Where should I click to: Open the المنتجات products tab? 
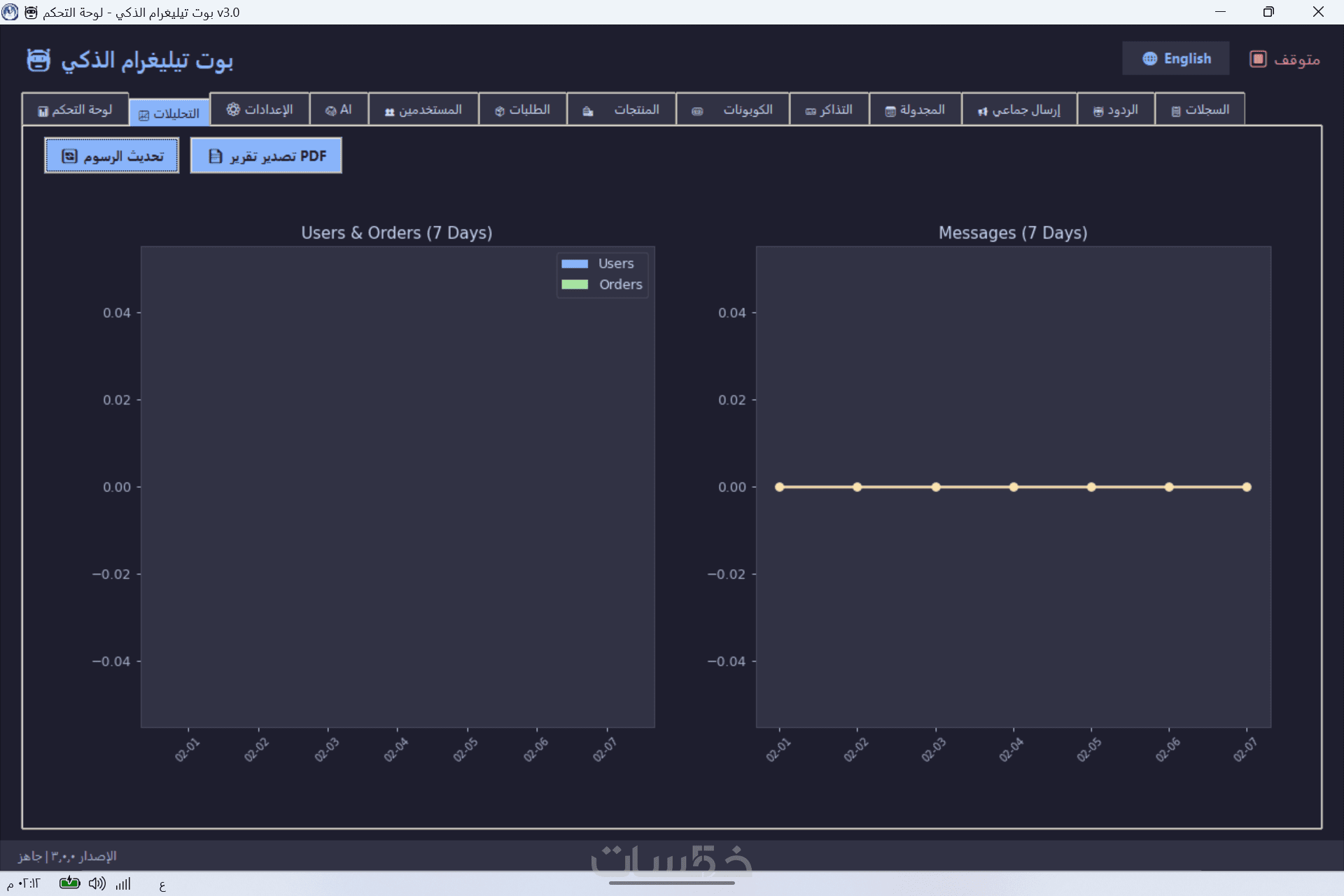(622, 110)
